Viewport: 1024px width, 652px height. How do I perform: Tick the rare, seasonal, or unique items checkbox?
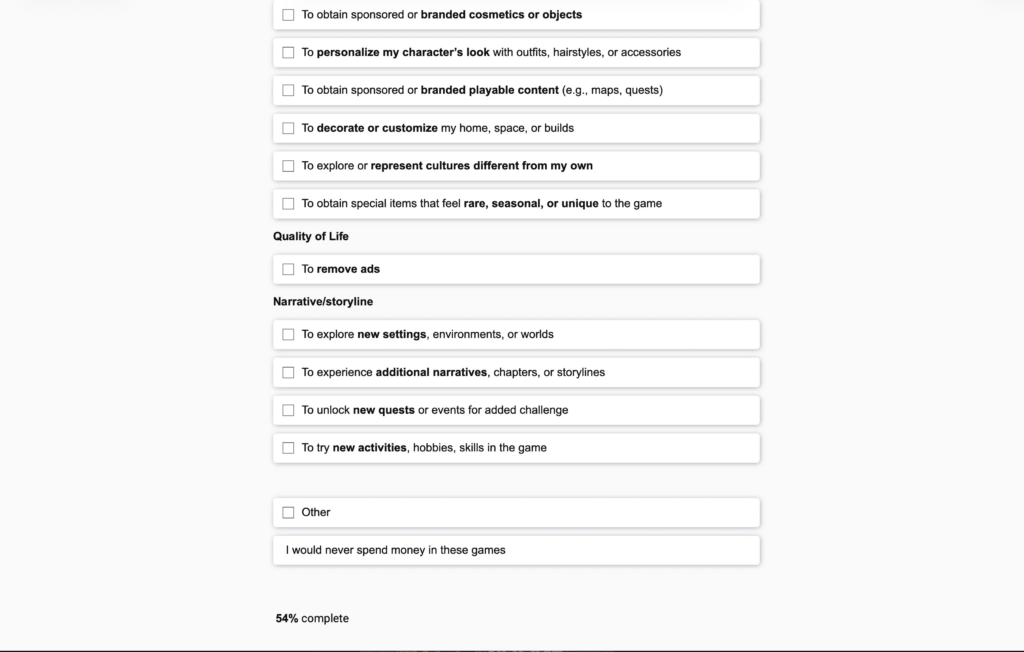coord(288,204)
